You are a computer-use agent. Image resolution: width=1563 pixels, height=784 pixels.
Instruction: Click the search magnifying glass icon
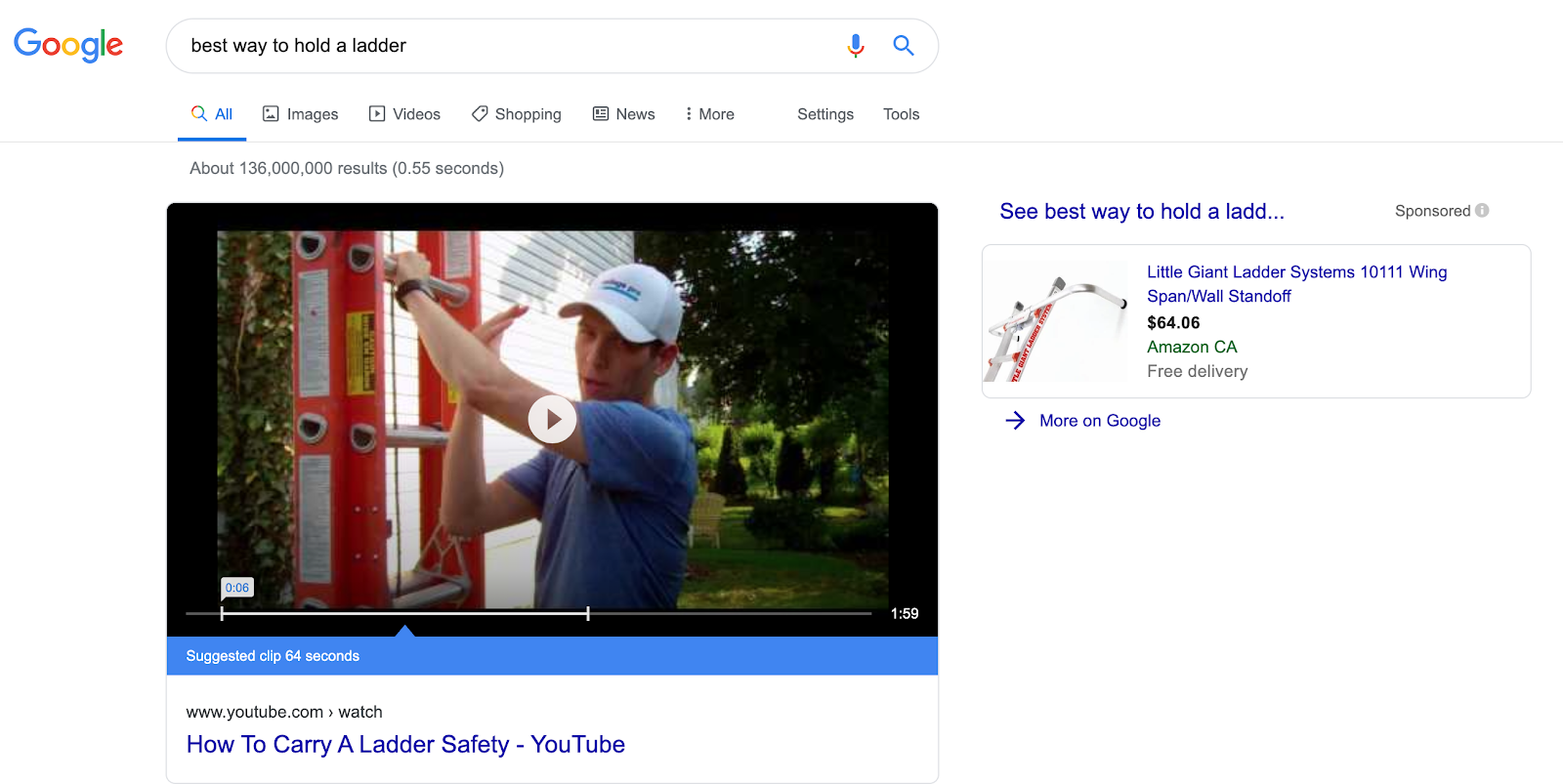[902, 45]
